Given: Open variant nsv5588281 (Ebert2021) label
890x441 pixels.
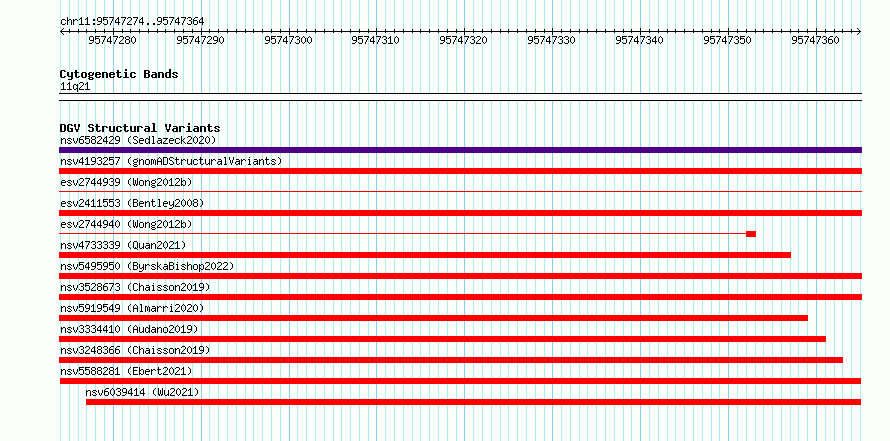Looking at the screenshot, I should (x=126, y=371).
